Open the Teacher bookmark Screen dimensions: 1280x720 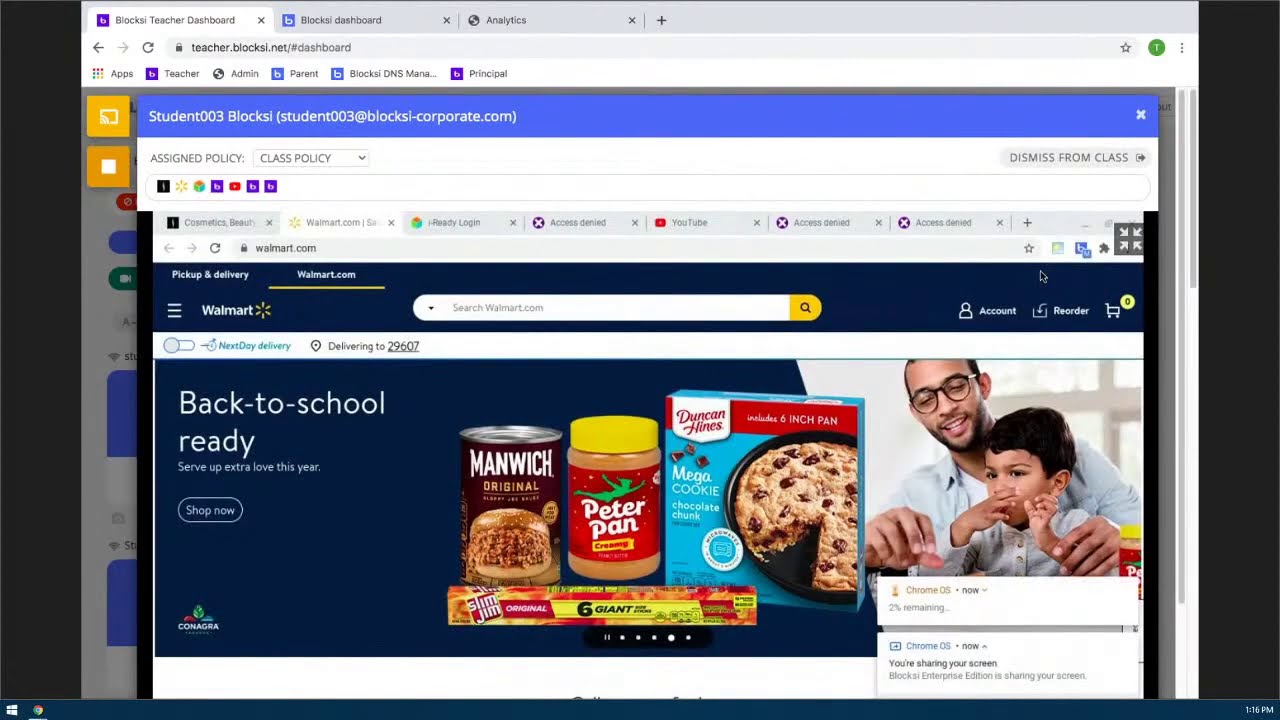coord(173,74)
